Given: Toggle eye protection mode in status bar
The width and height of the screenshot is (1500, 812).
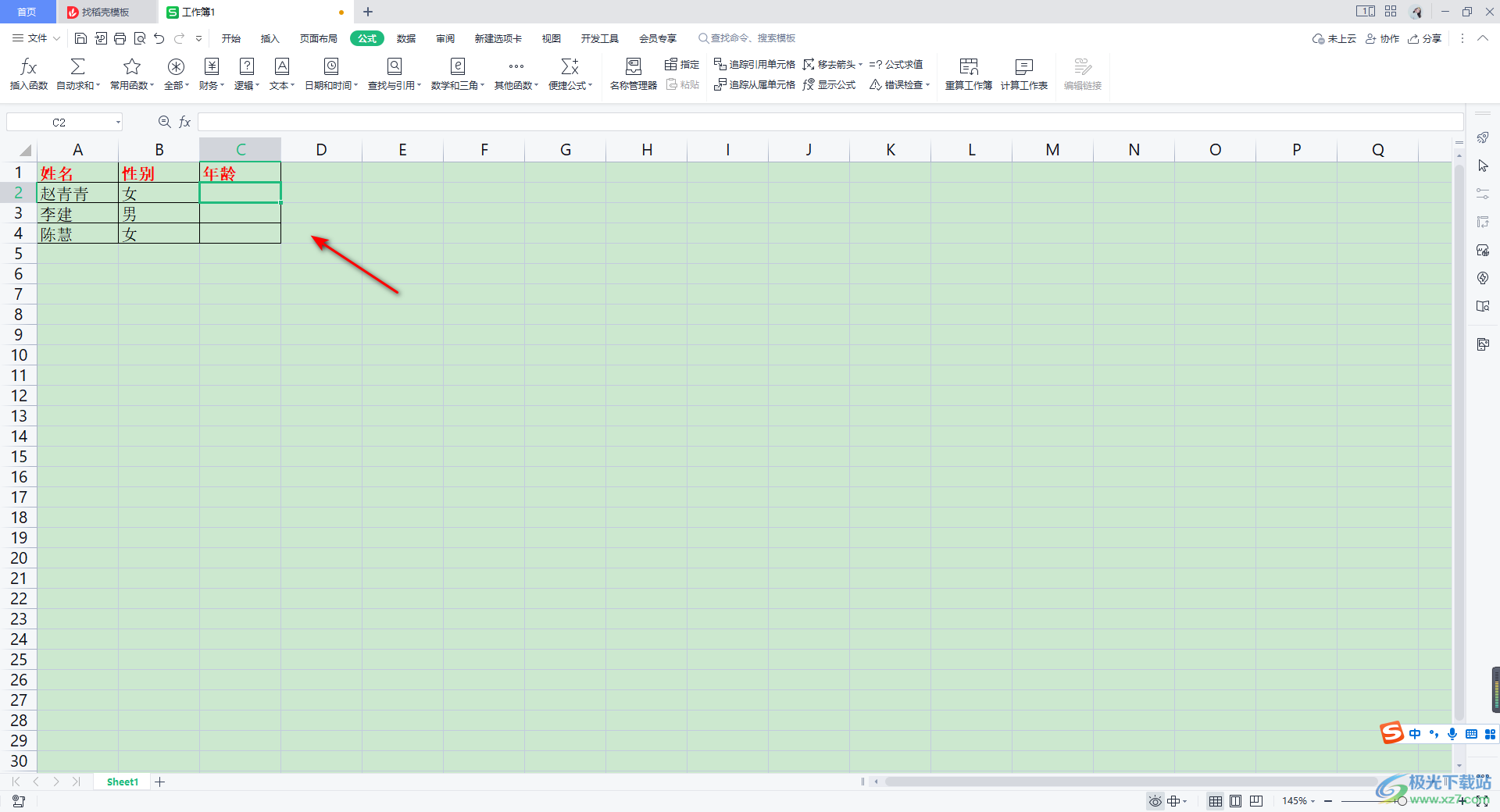Looking at the screenshot, I should [1155, 801].
